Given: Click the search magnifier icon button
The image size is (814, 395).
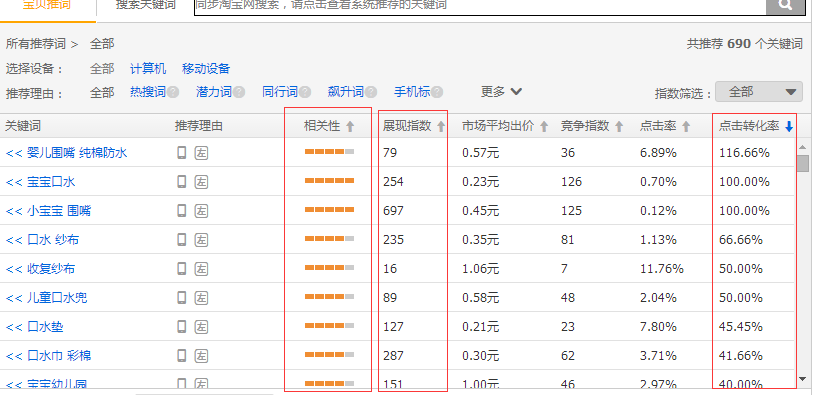Looking at the screenshot, I should click(785, 5).
